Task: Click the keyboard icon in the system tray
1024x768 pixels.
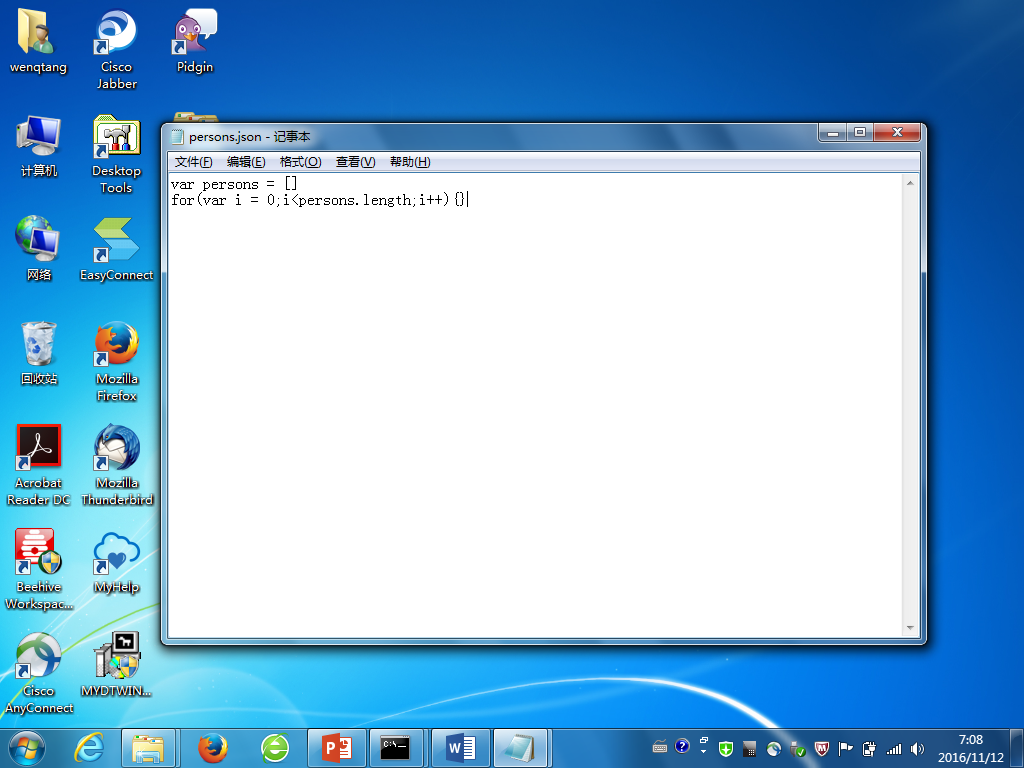Action: 660,747
